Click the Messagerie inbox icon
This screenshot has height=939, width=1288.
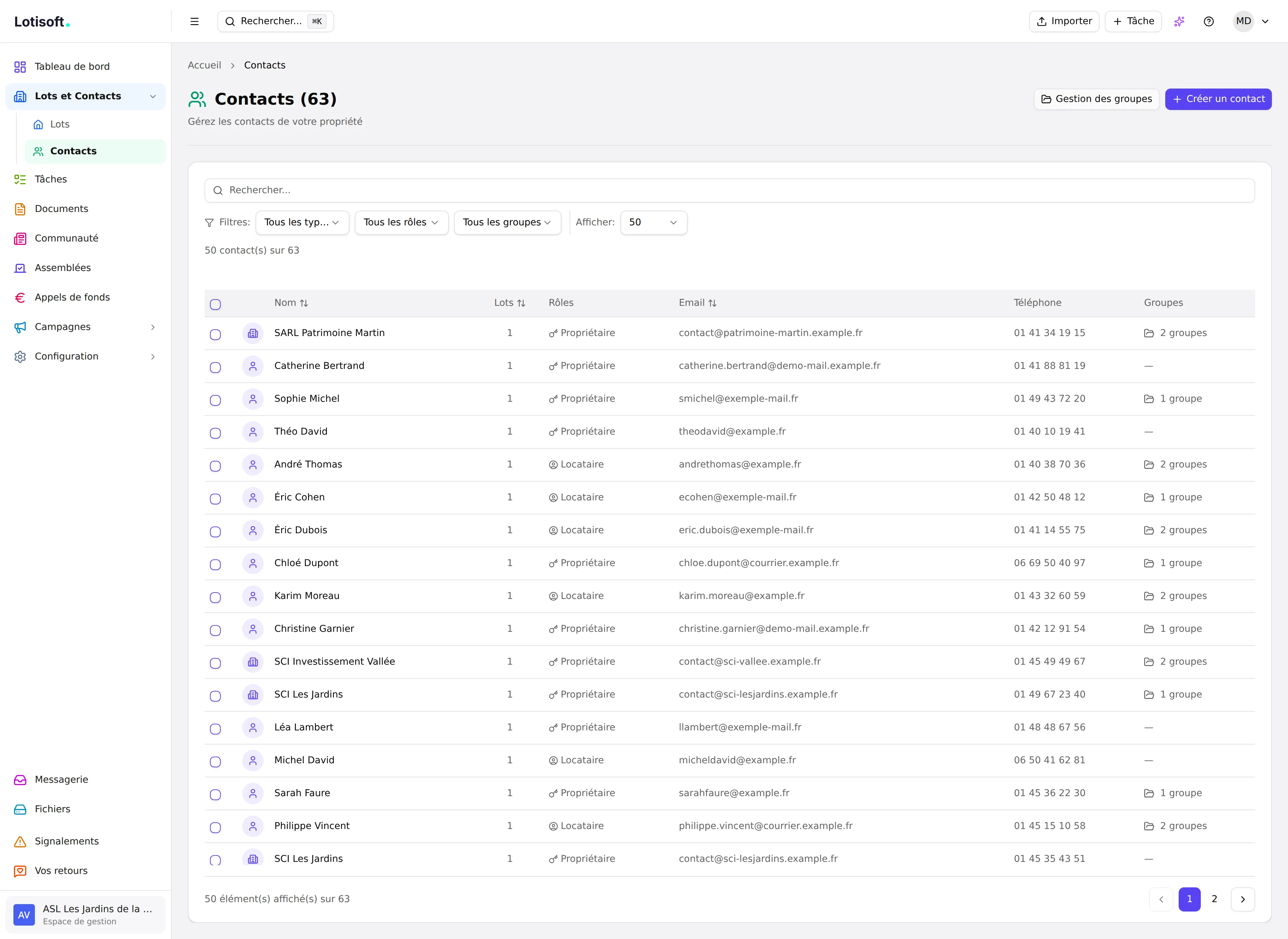pos(20,780)
